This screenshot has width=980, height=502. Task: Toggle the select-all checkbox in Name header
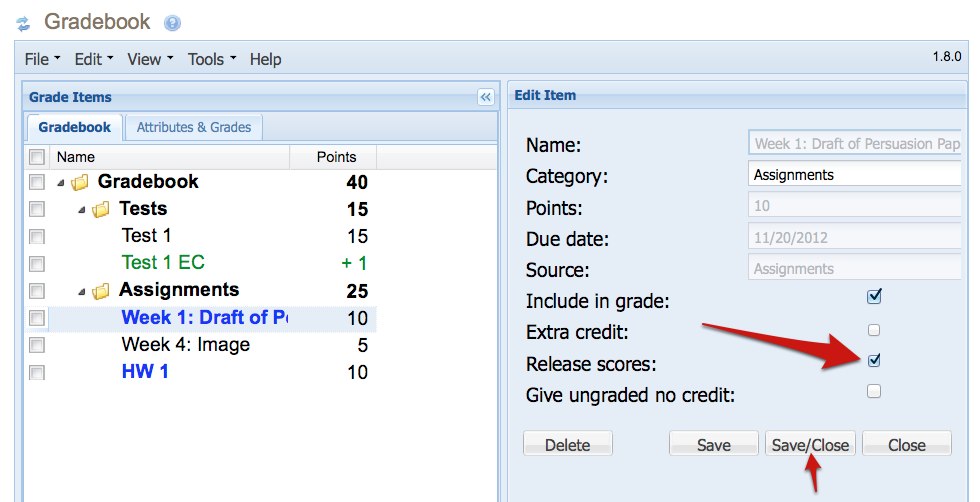(37, 156)
